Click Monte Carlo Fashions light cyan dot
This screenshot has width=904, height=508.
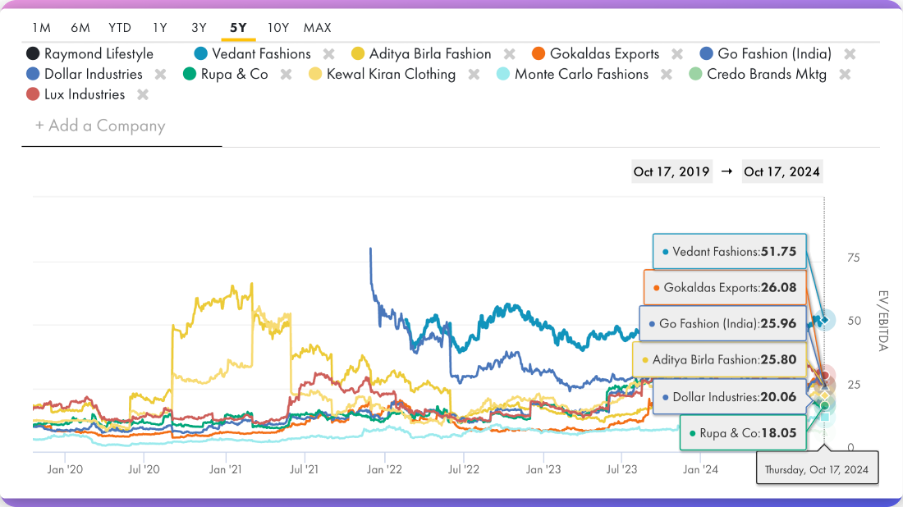pos(503,74)
